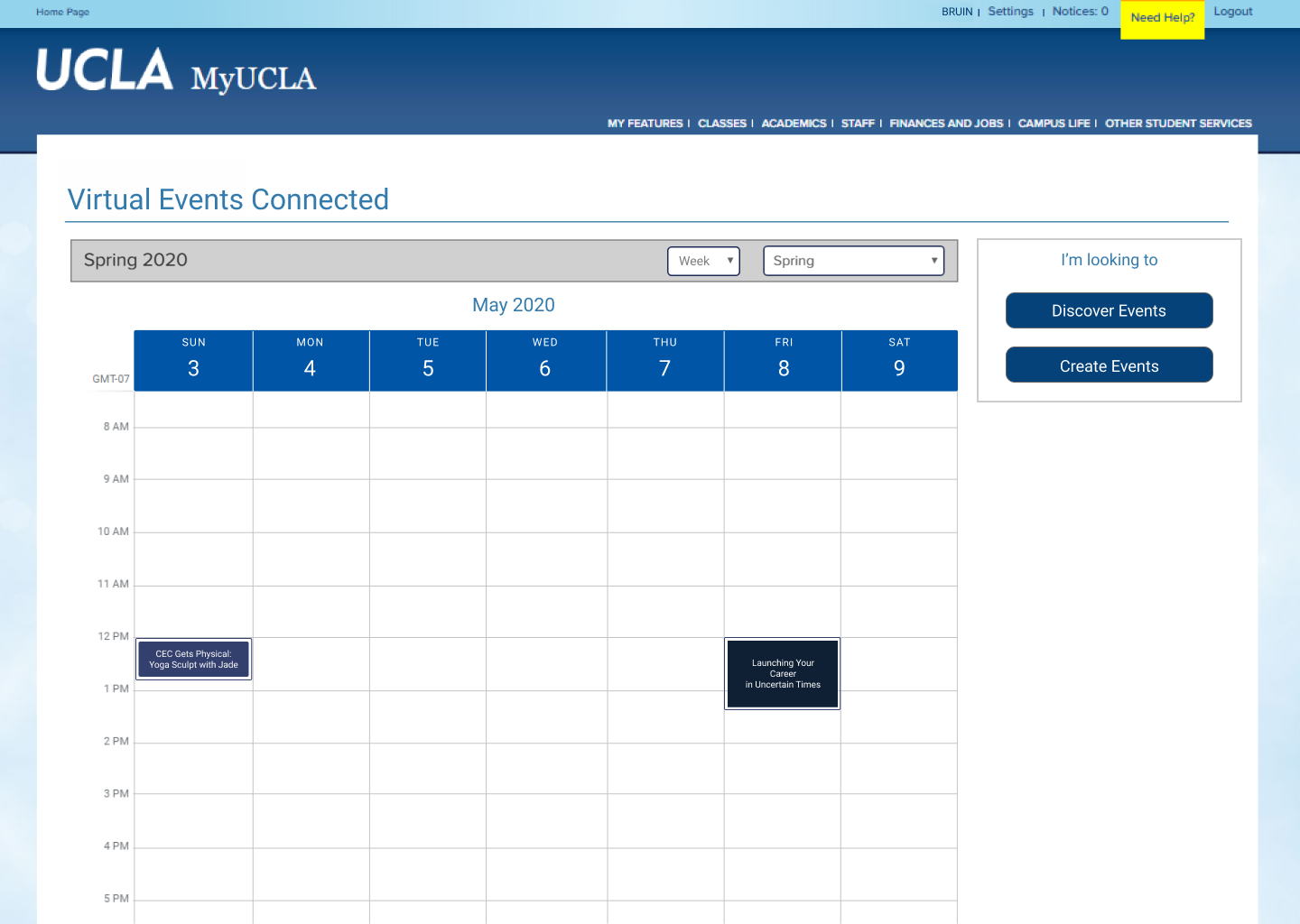Click the Create Events button

[x=1109, y=365]
